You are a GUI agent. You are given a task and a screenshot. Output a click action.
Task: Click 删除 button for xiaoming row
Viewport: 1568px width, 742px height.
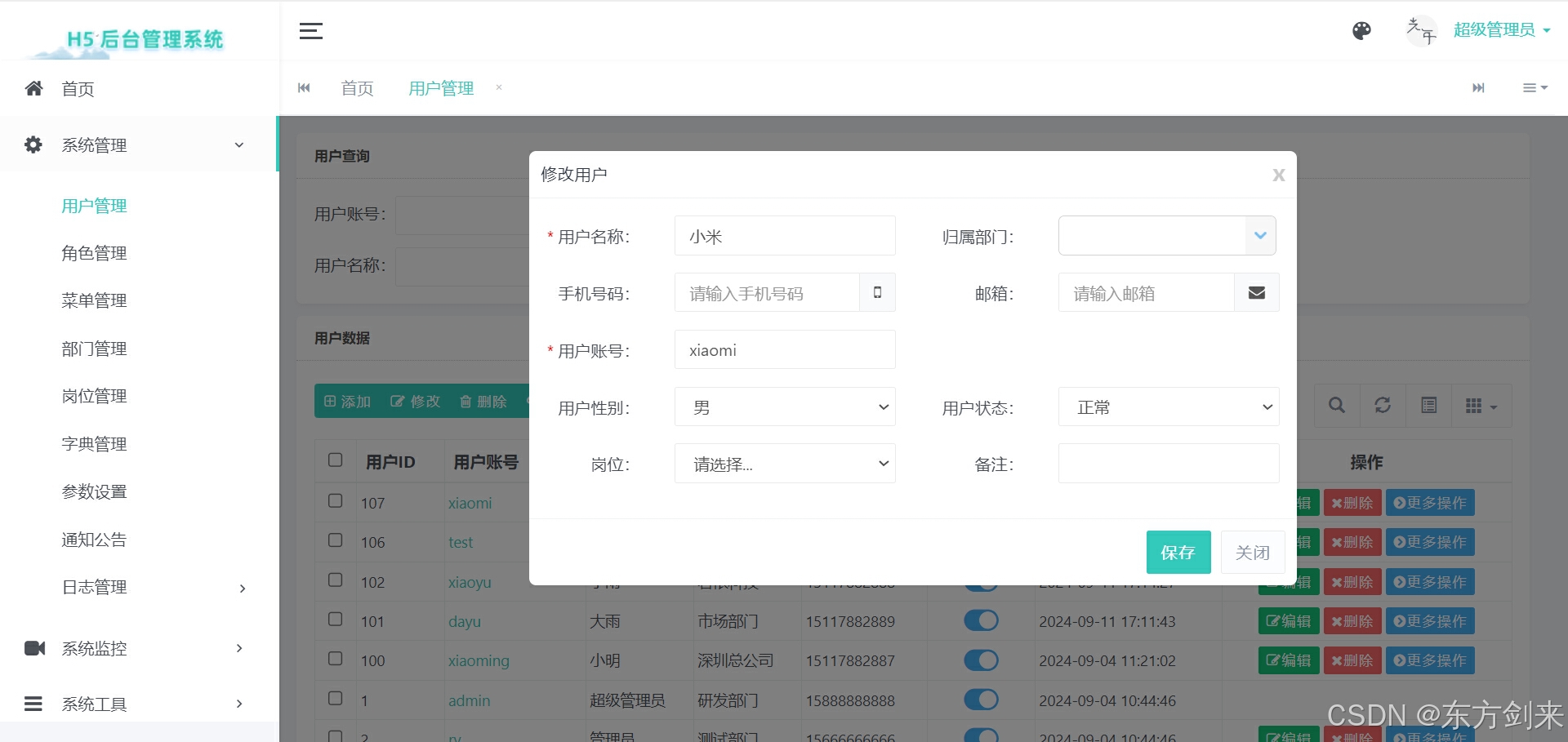[x=1352, y=660]
